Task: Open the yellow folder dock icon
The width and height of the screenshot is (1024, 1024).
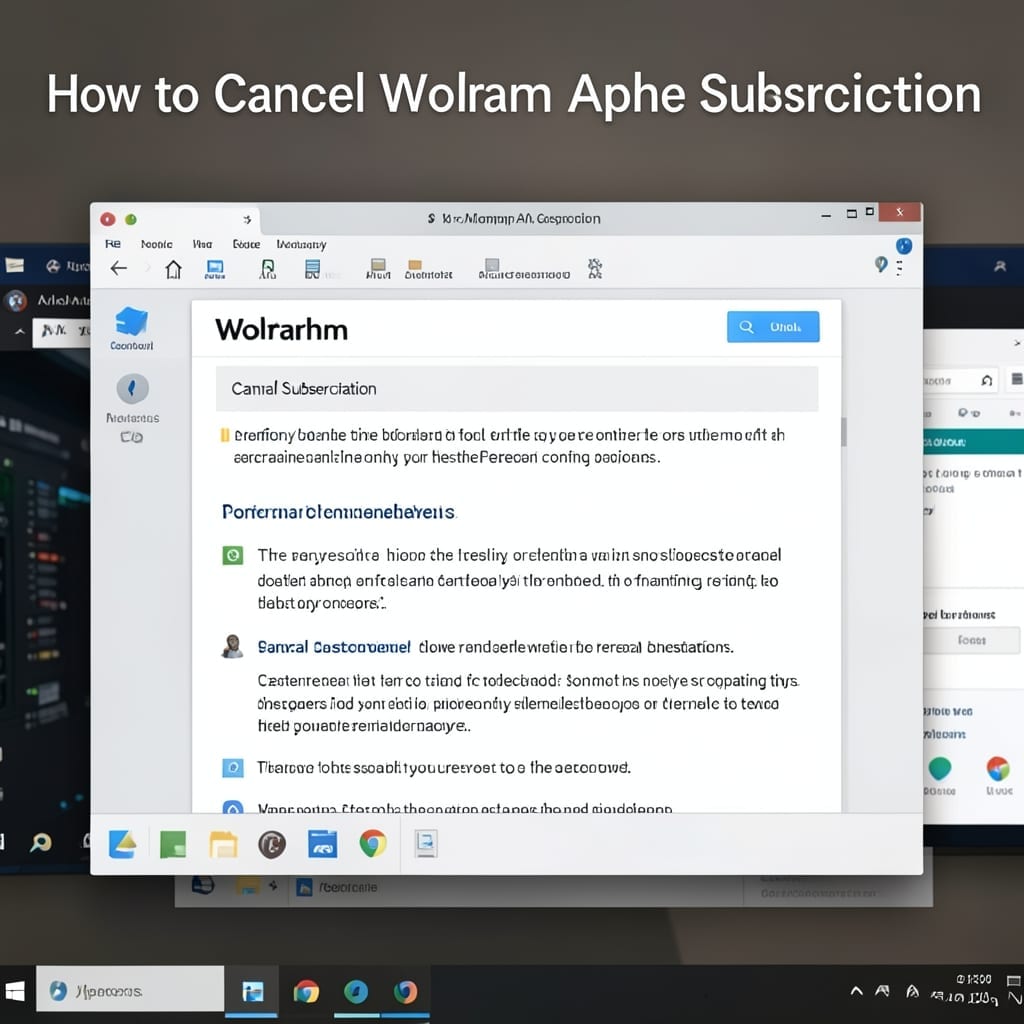Action: (x=223, y=844)
